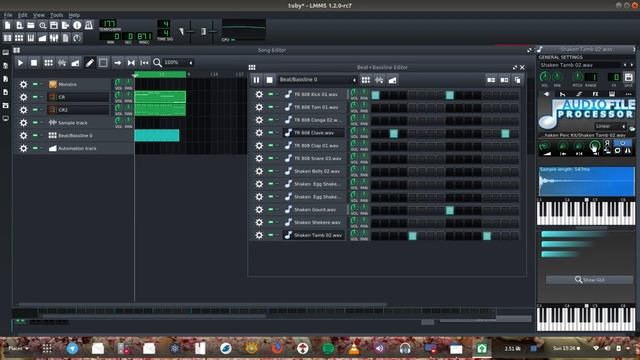This screenshot has width=640, height=360.
Task: Select TR 808 Snare 03.wav track button
Action: tap(313, 158)
